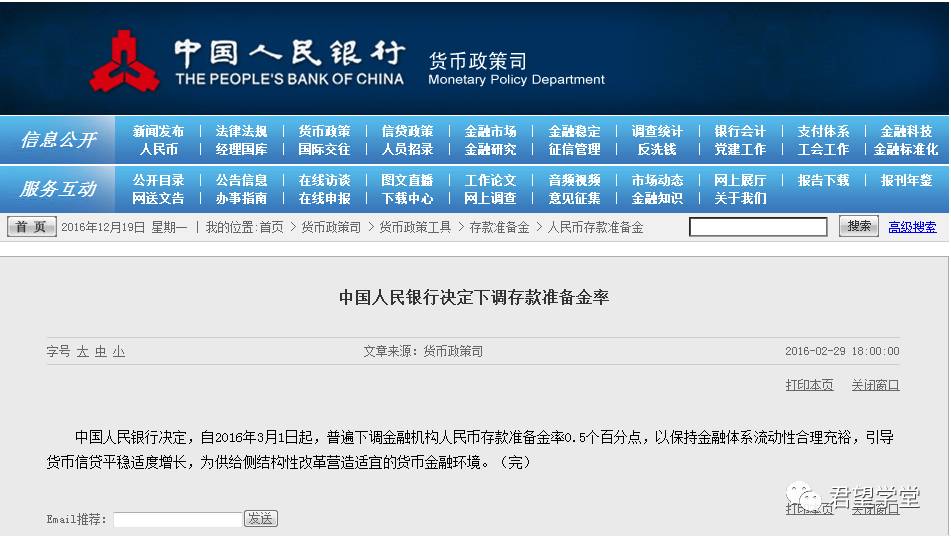The width and height of the screenshot is (951, 539).
Task: Open 公开目录 link
Action: click(x=158, y=181)
